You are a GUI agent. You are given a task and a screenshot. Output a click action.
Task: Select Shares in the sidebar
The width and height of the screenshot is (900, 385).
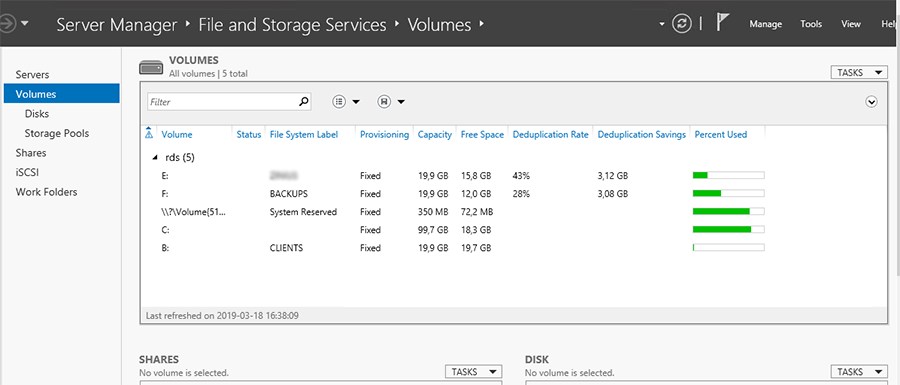61,153
